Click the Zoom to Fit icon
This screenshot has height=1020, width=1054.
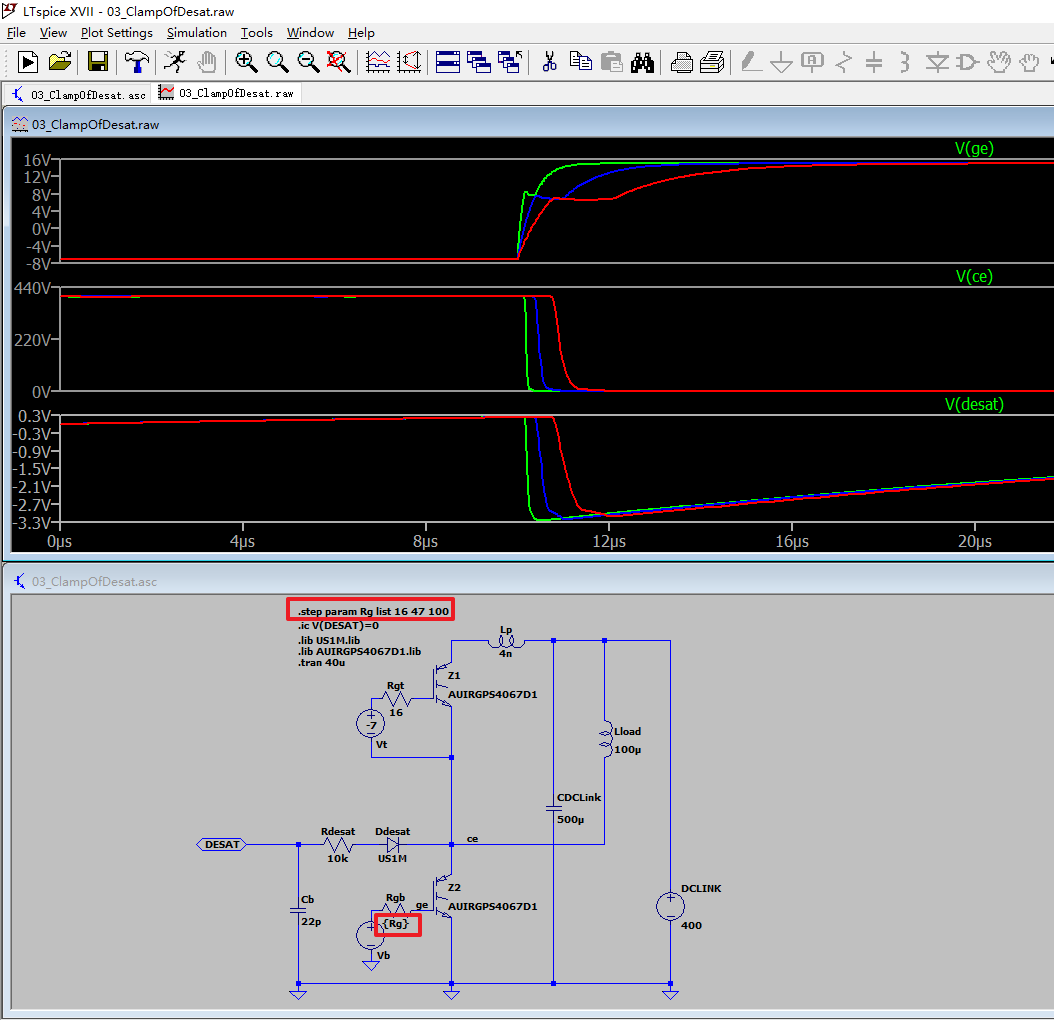pos(339,62)
